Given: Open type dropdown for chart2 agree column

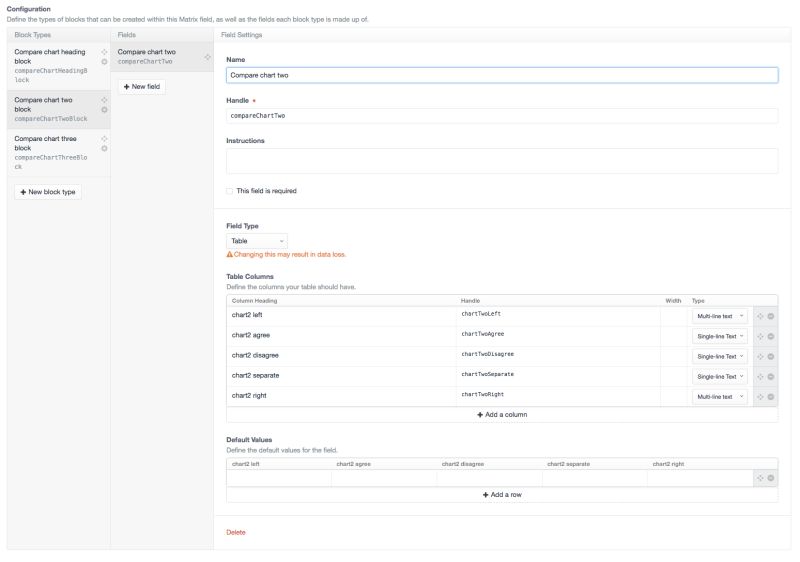Looking at the screenshot, I should tap(719, 337).
